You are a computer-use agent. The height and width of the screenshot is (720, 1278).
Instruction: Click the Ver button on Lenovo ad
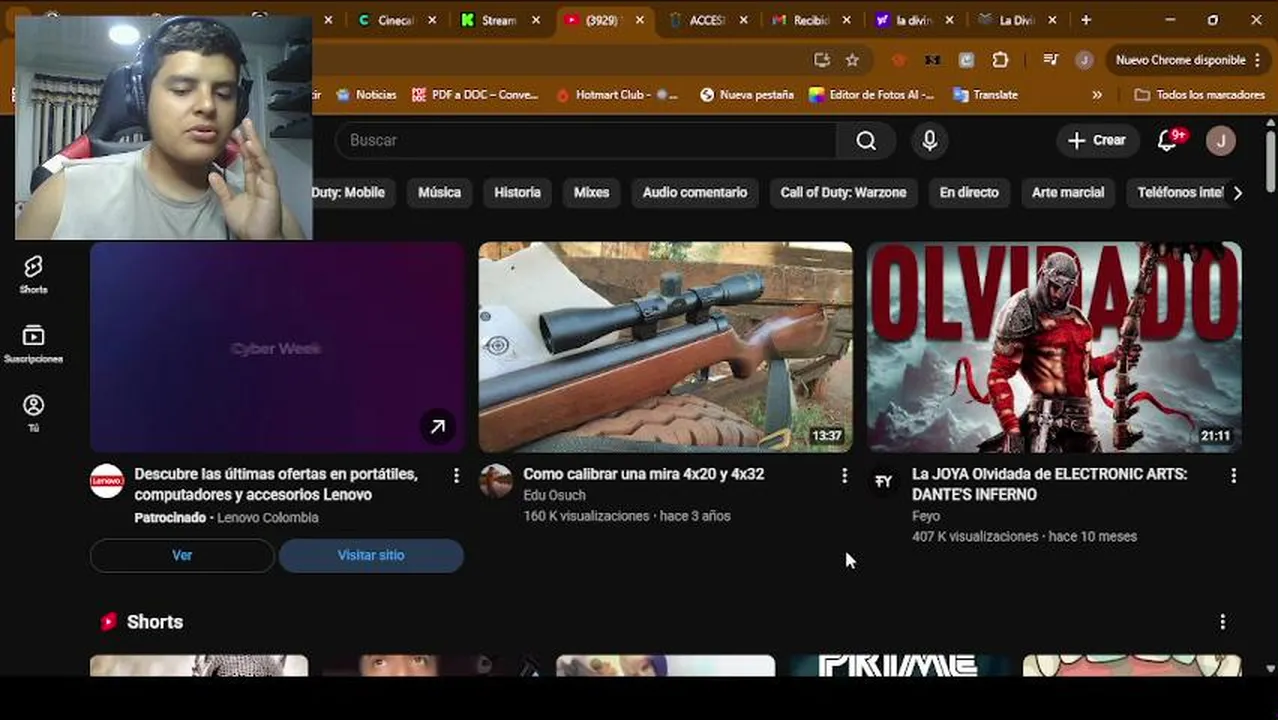182,556
